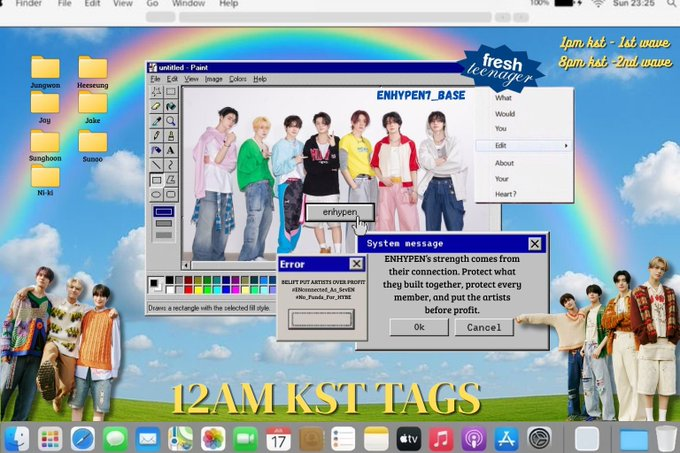Screen dimensions: 680x453
Task: Click Cancel in the System message dialog
Action: (x=484, y=327)
